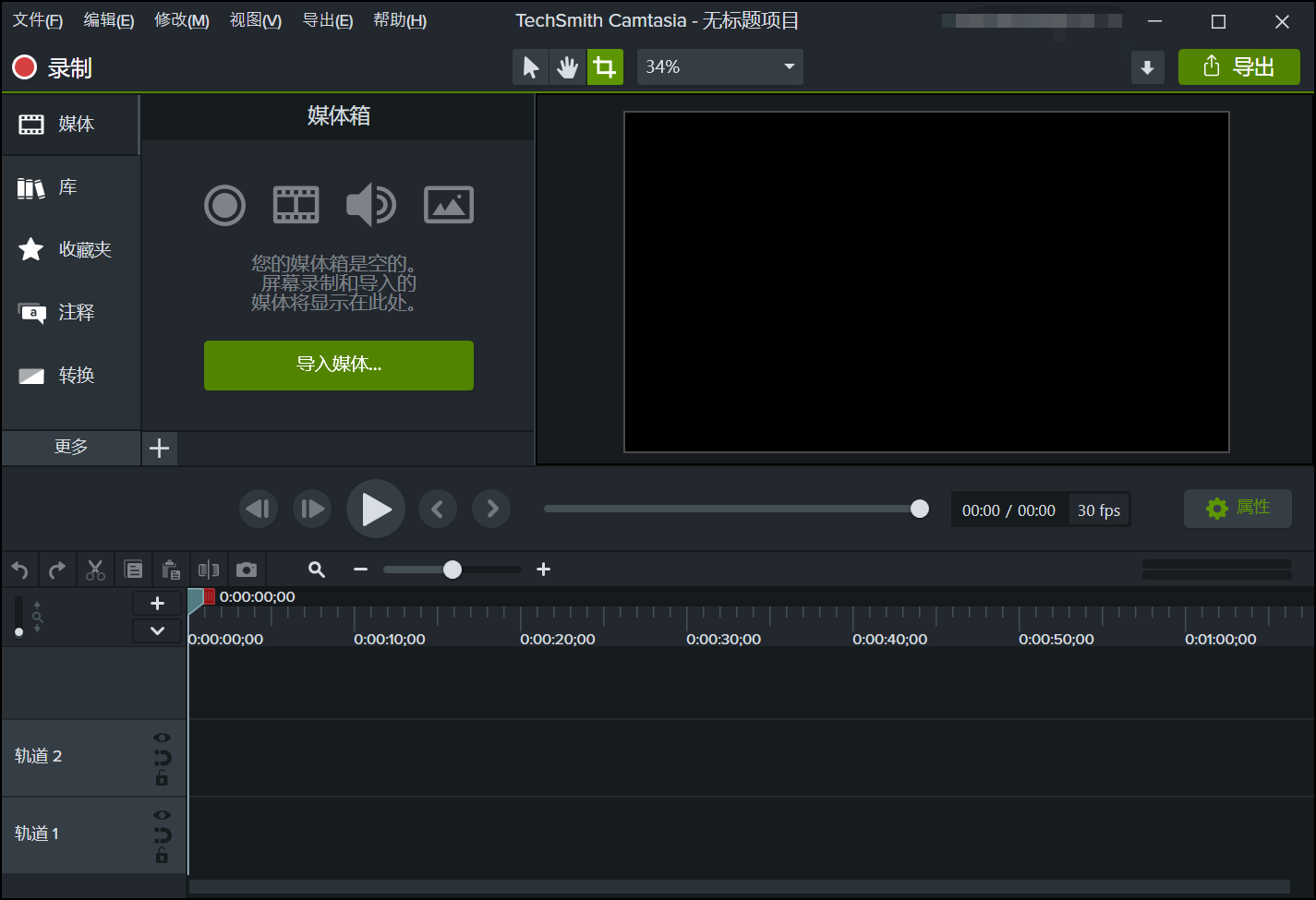This screenshot has height=900, width=1316.
Task: Switch to the 库 library tab
Action: (x=70, y=187)
